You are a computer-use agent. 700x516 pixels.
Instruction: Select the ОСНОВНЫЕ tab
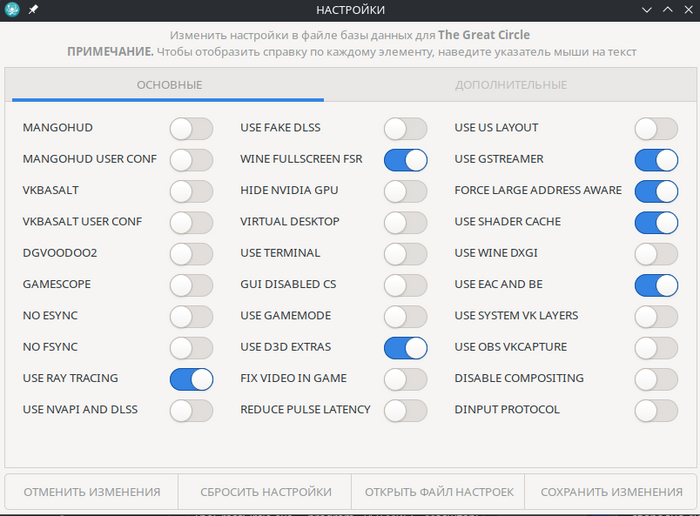(169, 85)
